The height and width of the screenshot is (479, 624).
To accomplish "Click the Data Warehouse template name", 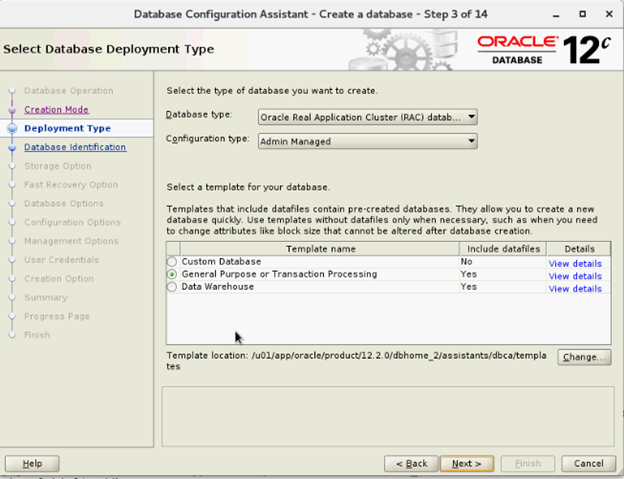I will [218, 287].
